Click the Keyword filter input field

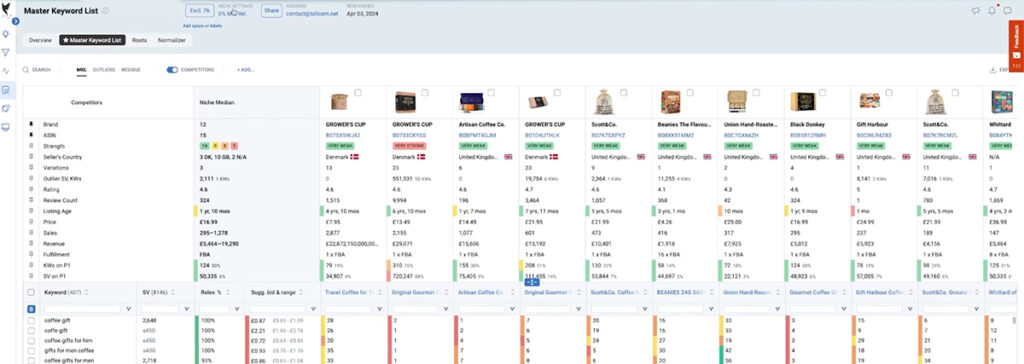coord(82,308)
